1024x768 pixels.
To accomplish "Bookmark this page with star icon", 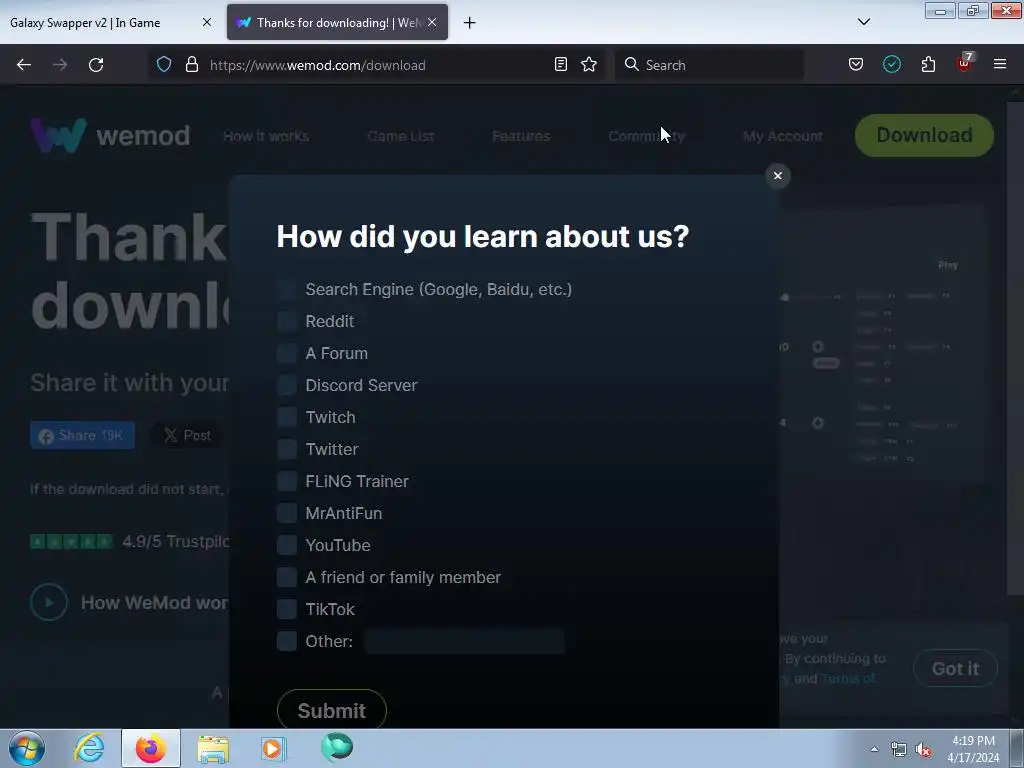I will click(x=589, y=65).
